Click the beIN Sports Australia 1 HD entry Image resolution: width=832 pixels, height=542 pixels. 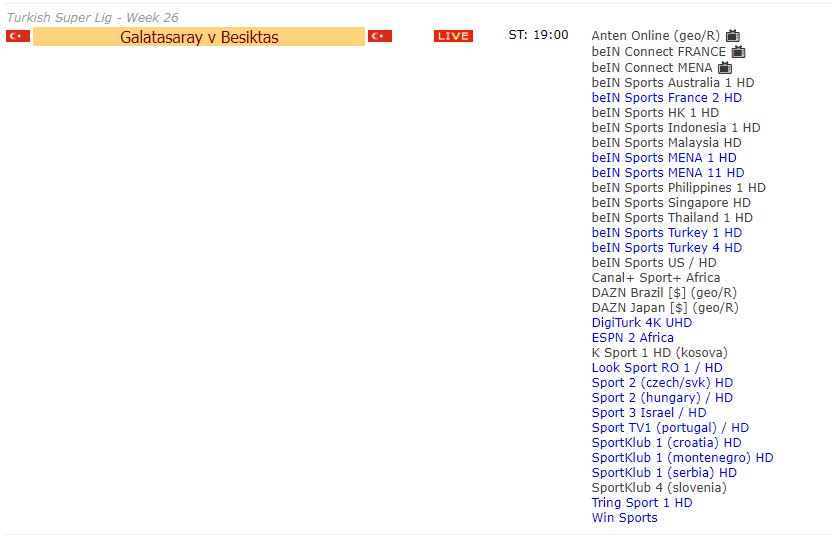click(673, 83)
